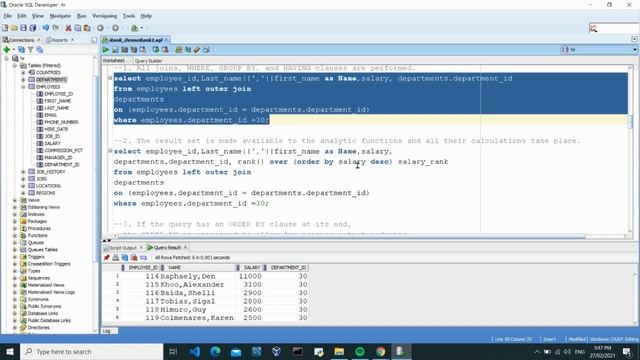Switch to the Script Output tab
Screen dimensions: 640x360
pos(123,248)
